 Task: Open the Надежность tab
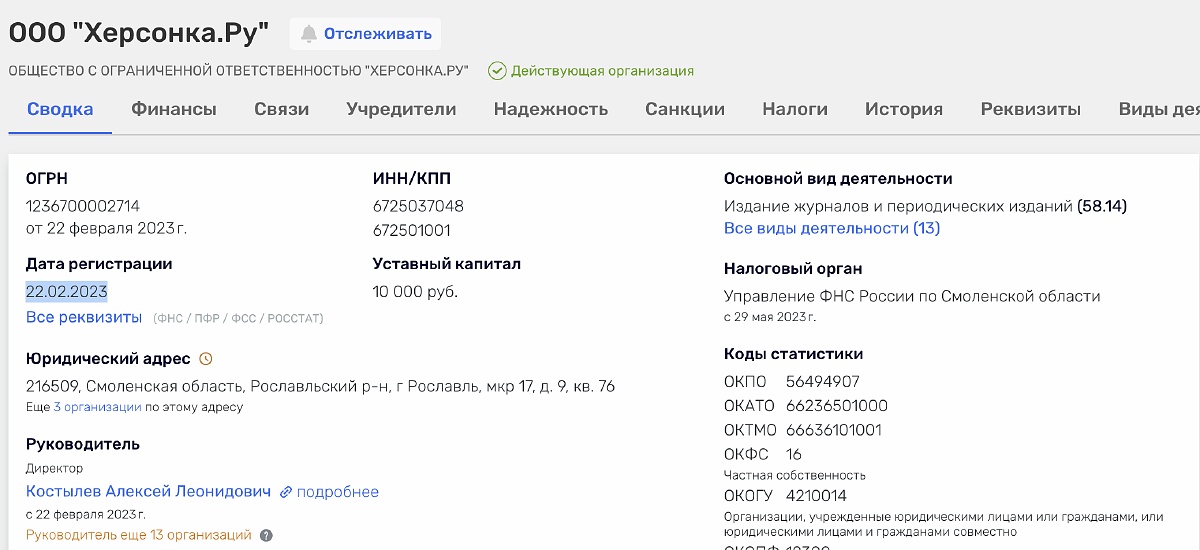550,109
